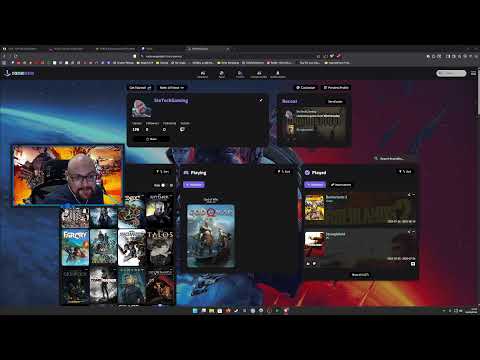Click the edit icon on the Borderlands entry
The width and height of the screenshot is (480, 360).
(409, 195)
